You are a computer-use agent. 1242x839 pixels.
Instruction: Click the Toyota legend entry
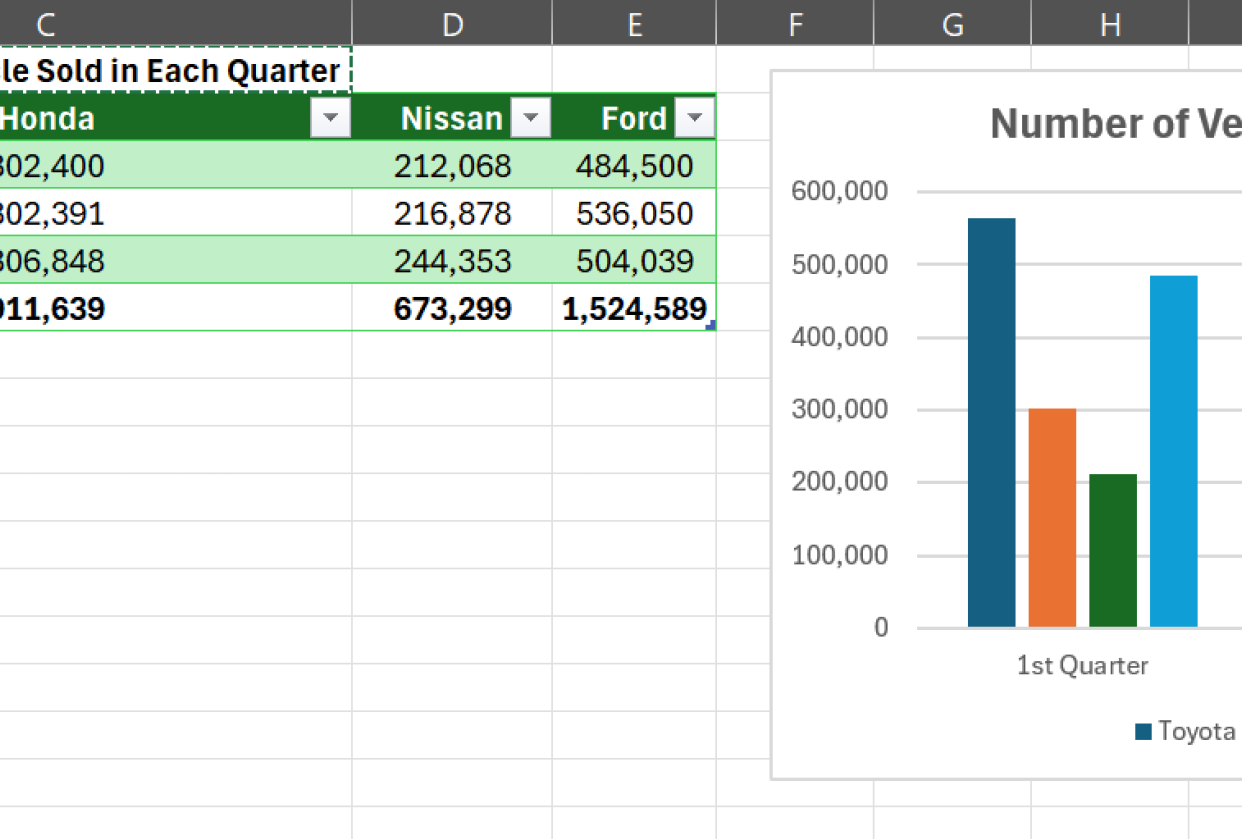[x=1186, y=731]
